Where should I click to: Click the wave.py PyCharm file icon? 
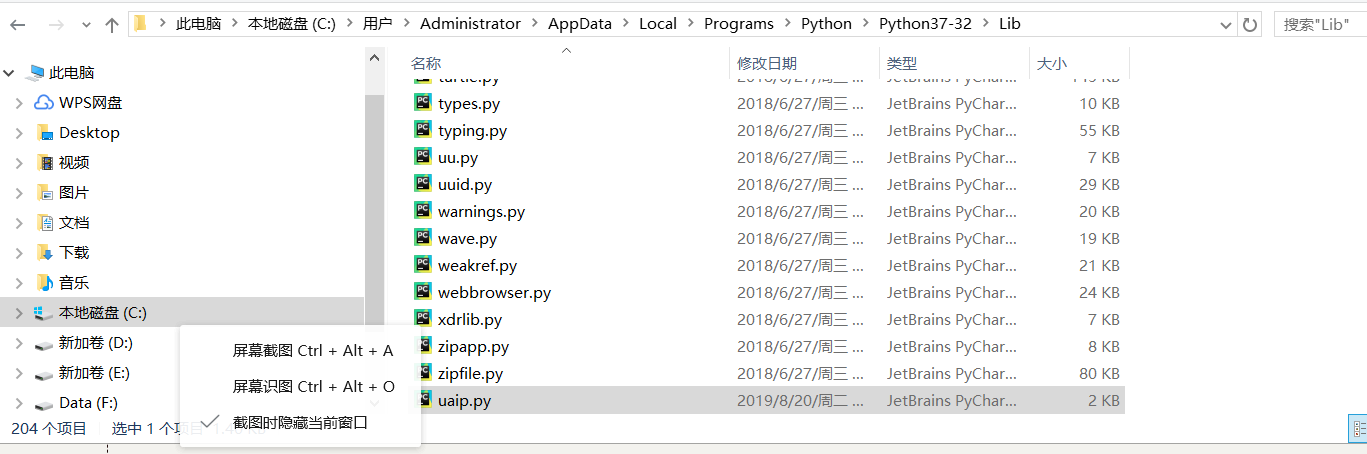pyautogui.click(x=422, y=238)
